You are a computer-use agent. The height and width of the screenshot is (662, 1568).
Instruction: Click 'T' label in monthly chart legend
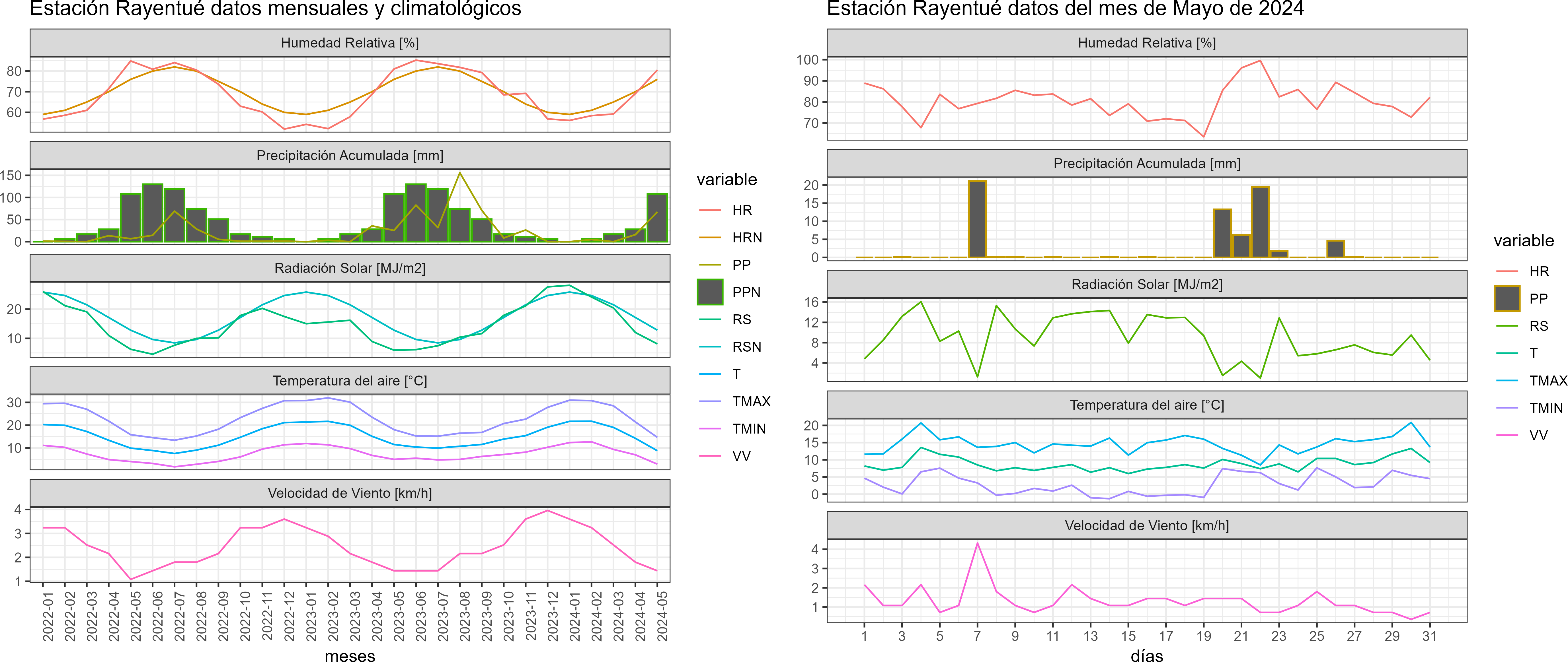coord(736,374)
